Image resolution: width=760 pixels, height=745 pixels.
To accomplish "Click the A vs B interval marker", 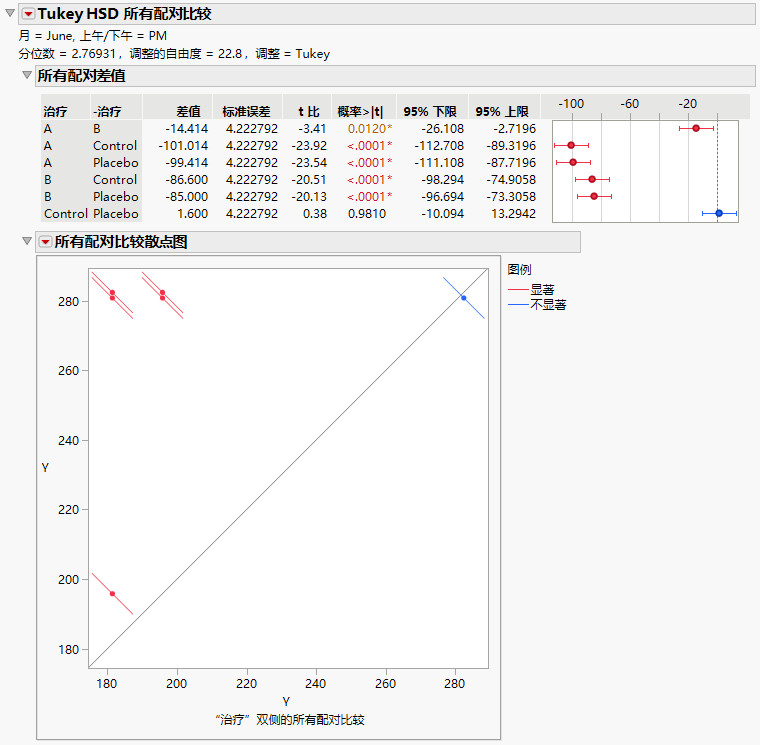I will pos(696,128).
